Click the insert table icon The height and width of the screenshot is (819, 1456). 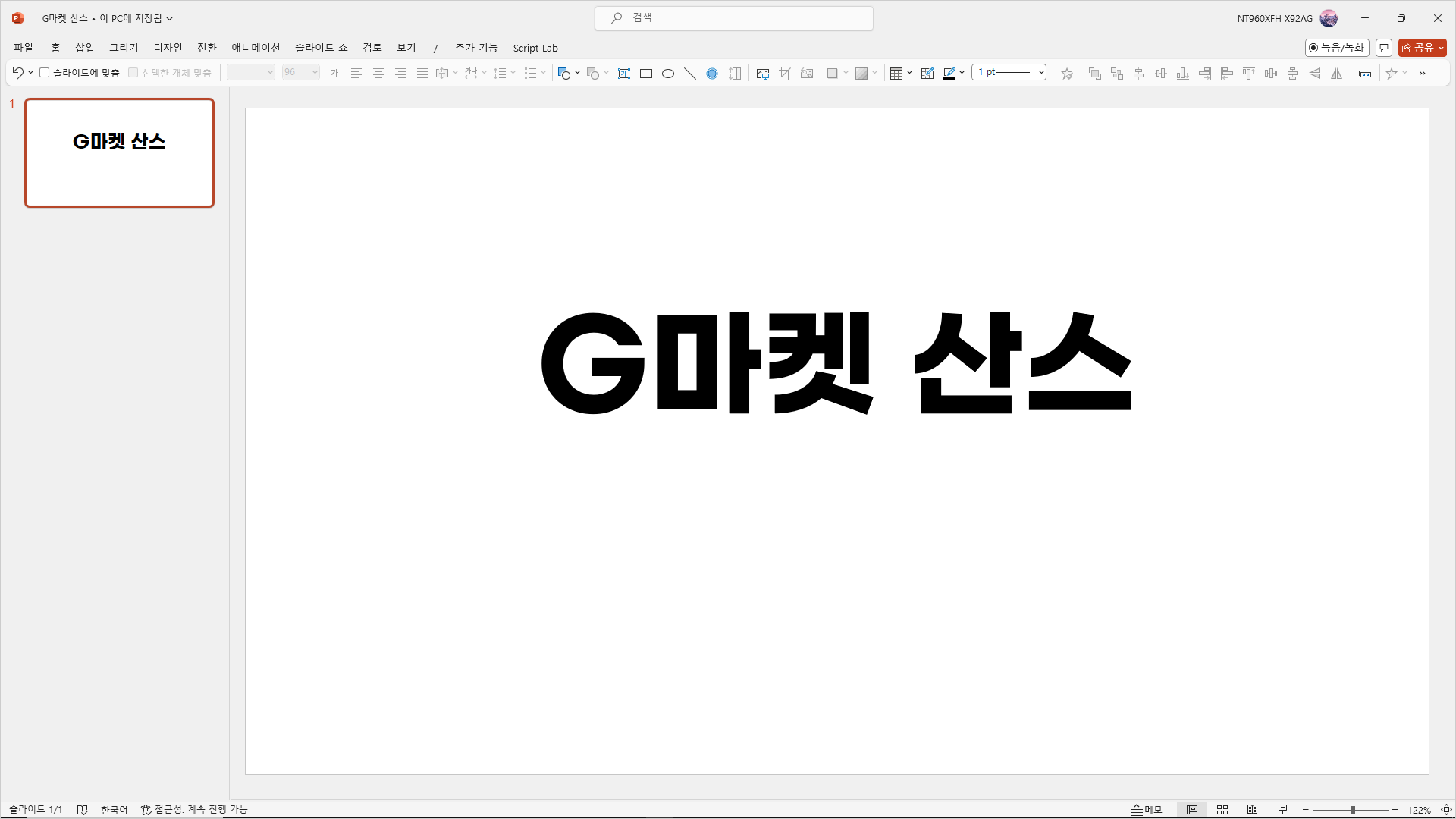coord(896,74)
